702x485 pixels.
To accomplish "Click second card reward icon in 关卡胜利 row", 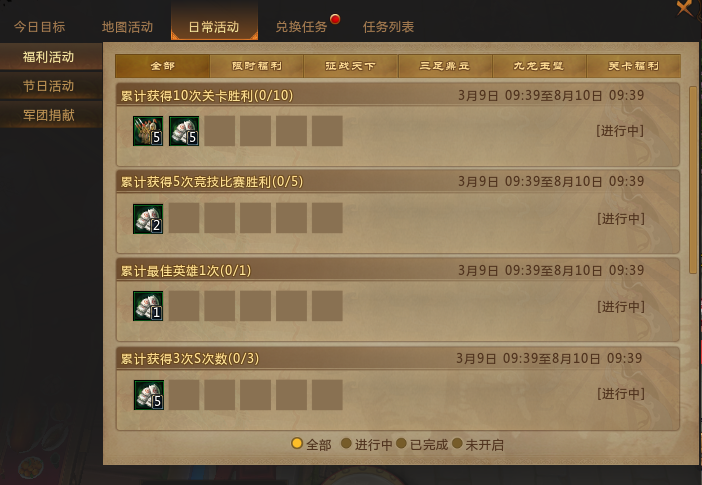I will (x=184, y=131).
